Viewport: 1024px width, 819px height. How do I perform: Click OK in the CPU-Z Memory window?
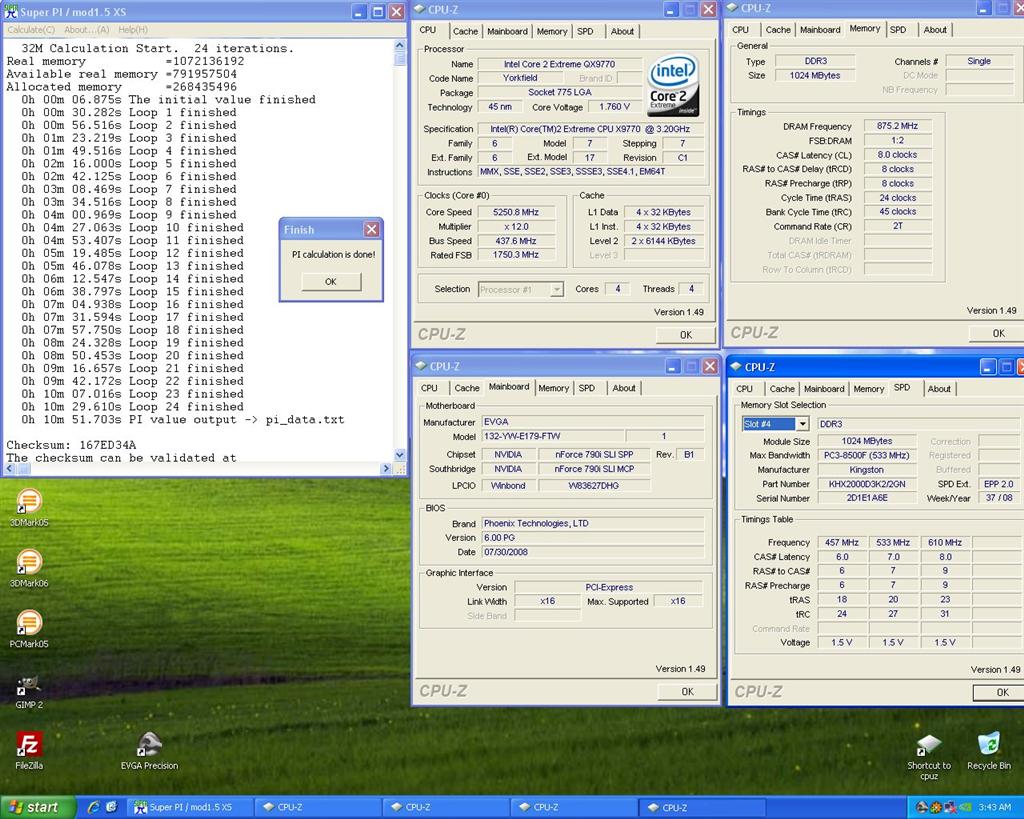click(999, 333)
